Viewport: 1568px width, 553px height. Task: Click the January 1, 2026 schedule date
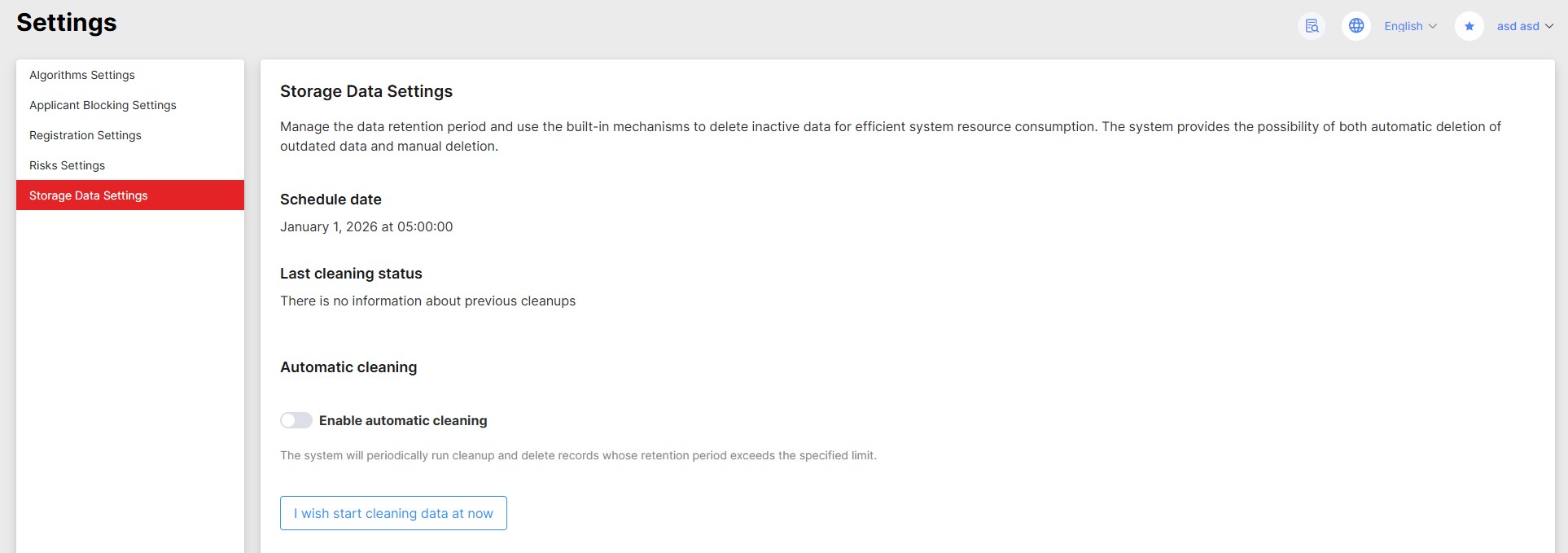coord(366,226)
